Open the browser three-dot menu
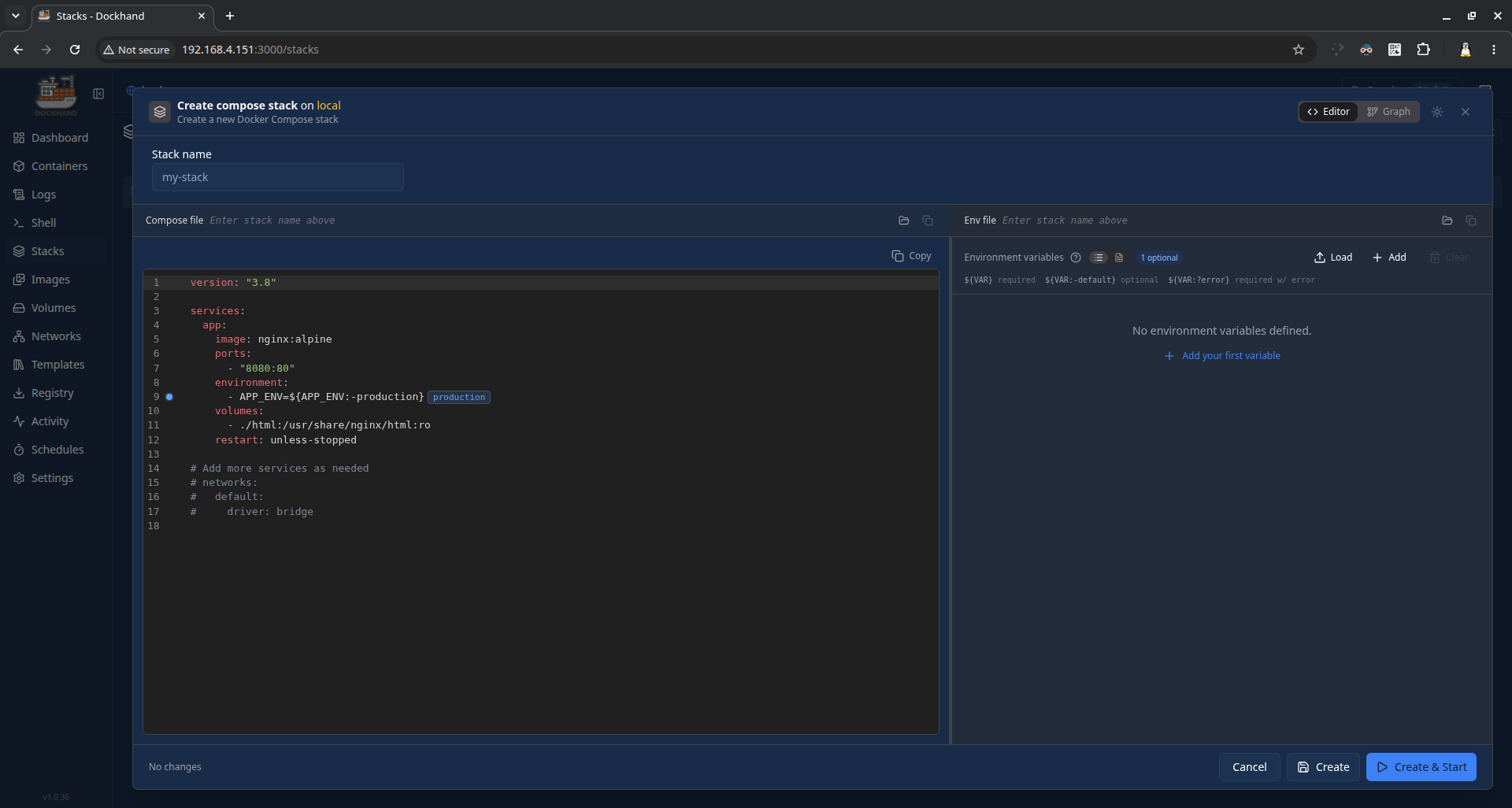Image resolution: width=1512 pixels, height=808 pixels. pos(1494,50)
